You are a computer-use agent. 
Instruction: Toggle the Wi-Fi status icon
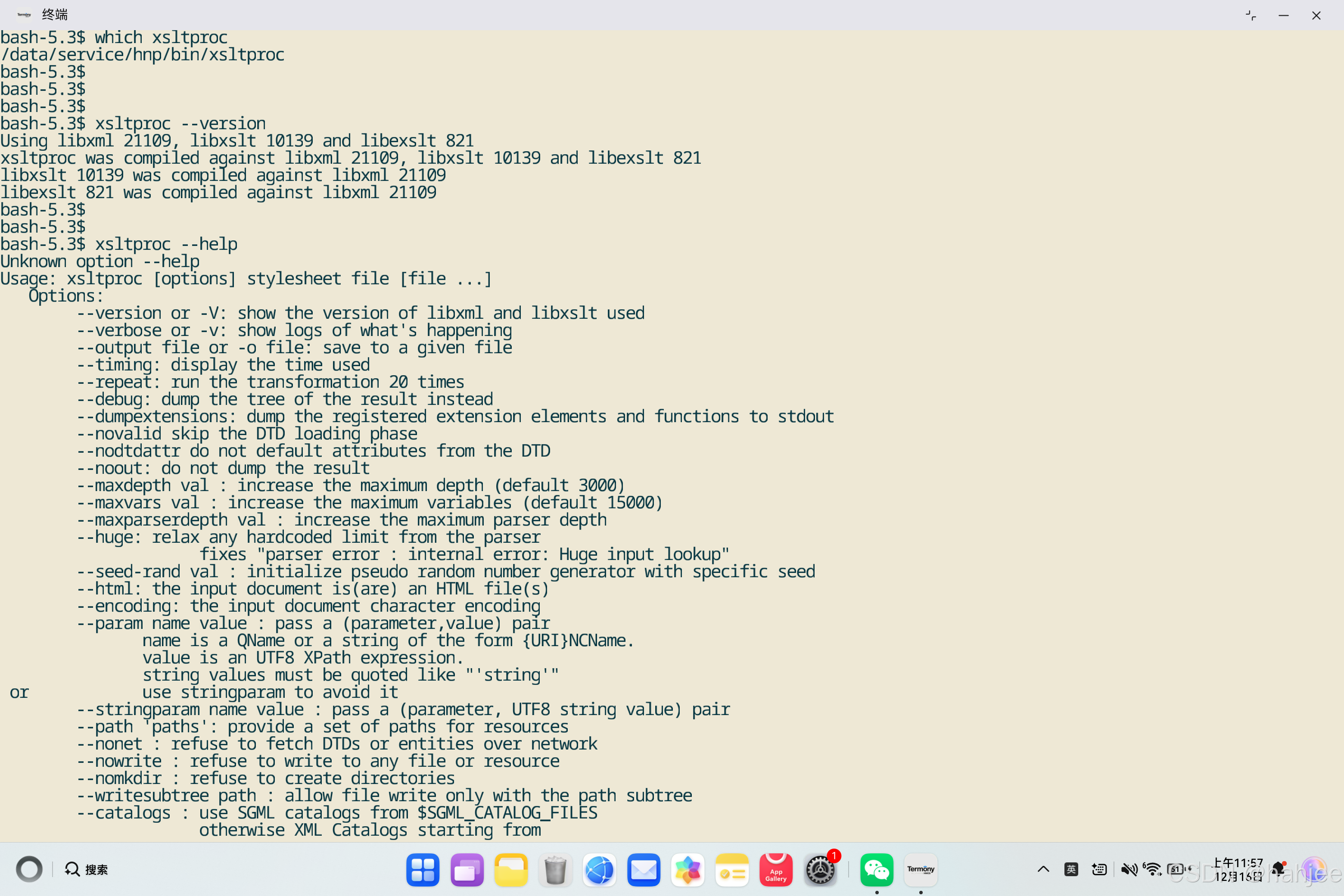click(x=1153, y=869)
